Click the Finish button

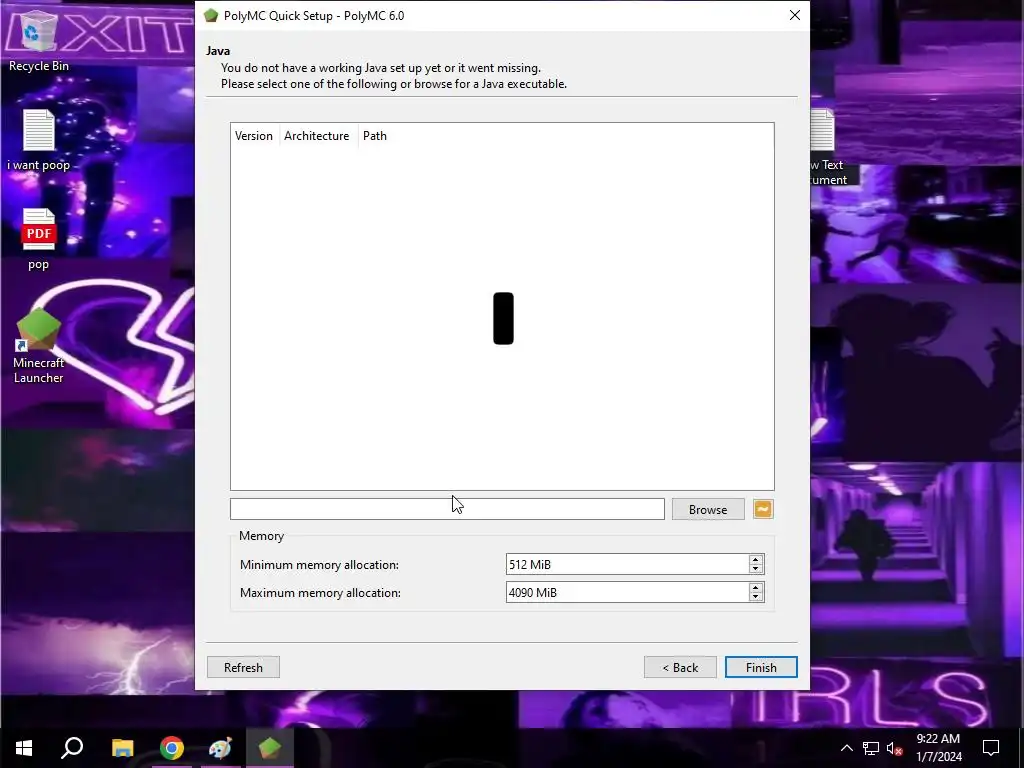pos(761,667)
